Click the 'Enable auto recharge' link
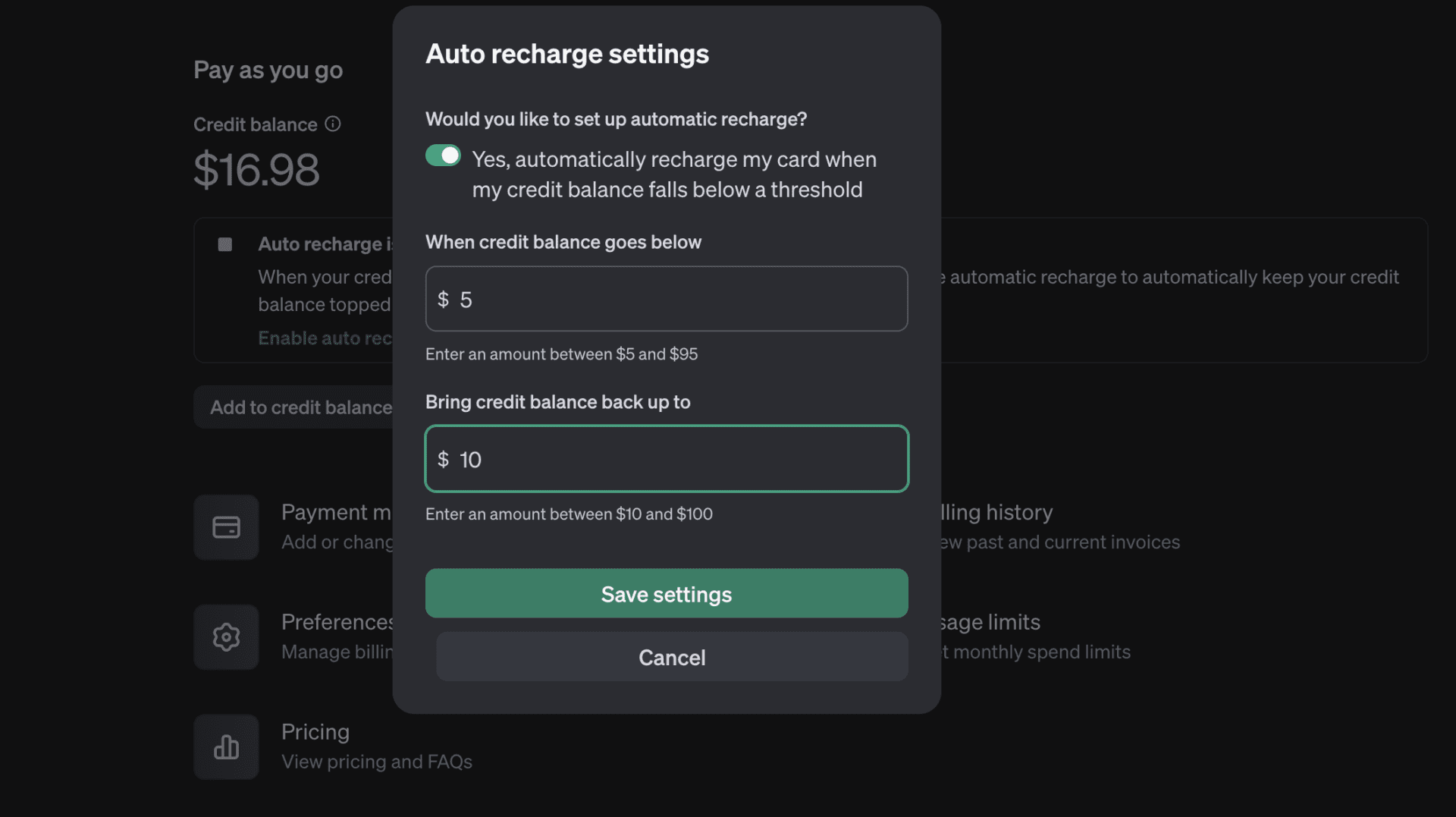1456x817 pixels. point(325,338)
